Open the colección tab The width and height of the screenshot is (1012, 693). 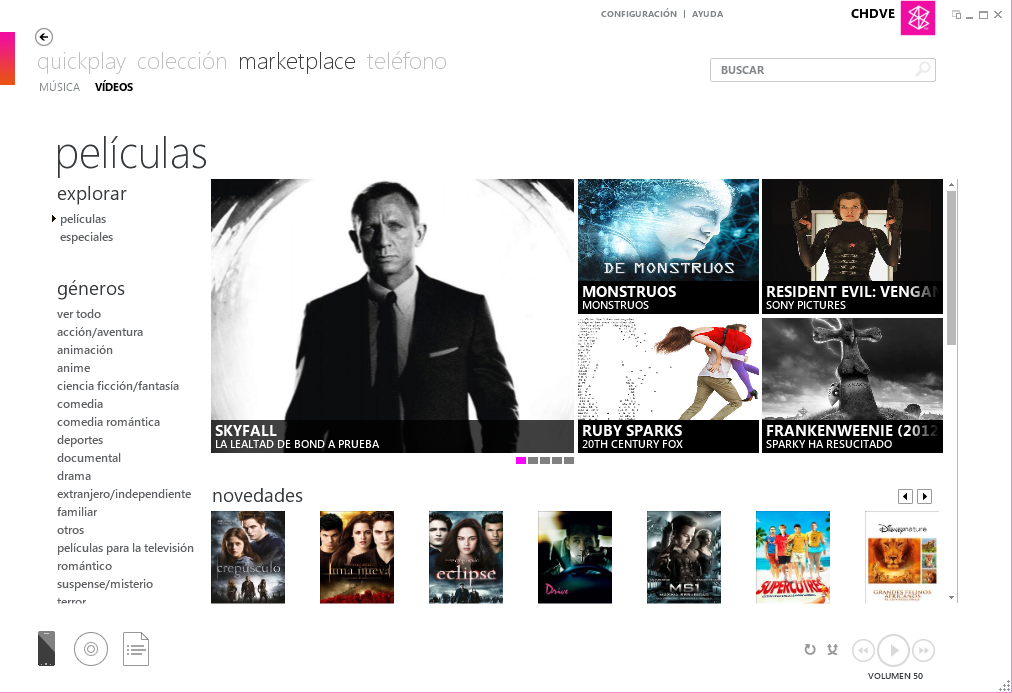click(182, 61)
